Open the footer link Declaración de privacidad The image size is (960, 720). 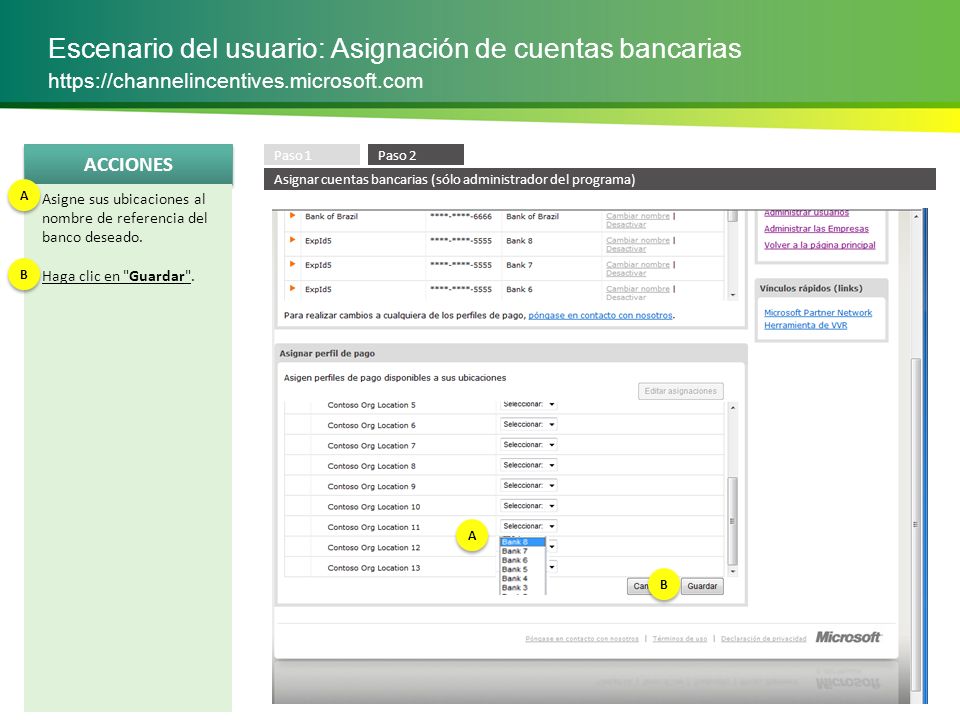(763, 639)
